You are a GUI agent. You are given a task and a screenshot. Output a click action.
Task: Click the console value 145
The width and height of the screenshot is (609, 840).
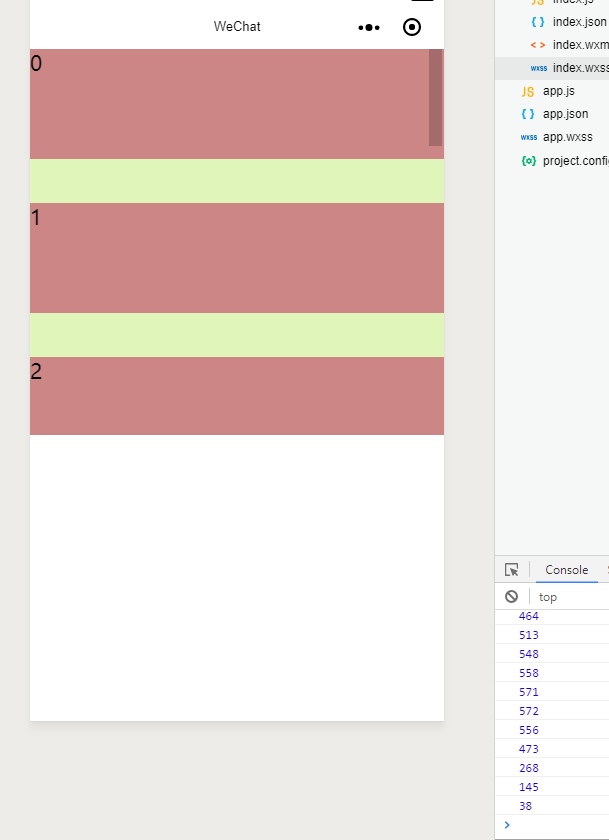(529, 787)
